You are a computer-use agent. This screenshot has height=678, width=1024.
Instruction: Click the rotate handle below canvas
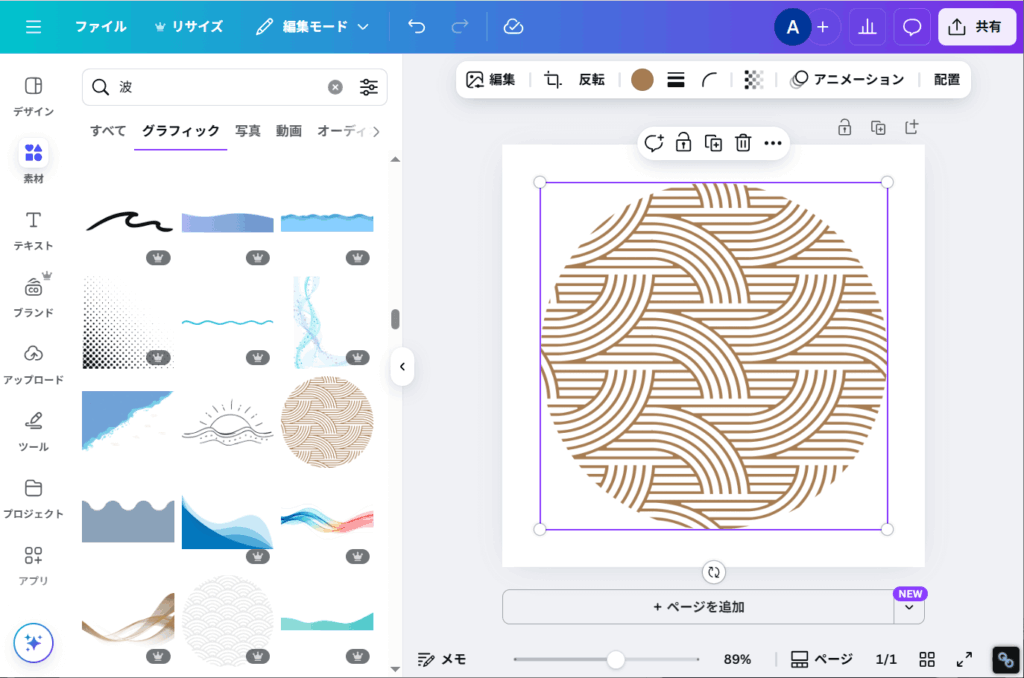pos(714,572)
